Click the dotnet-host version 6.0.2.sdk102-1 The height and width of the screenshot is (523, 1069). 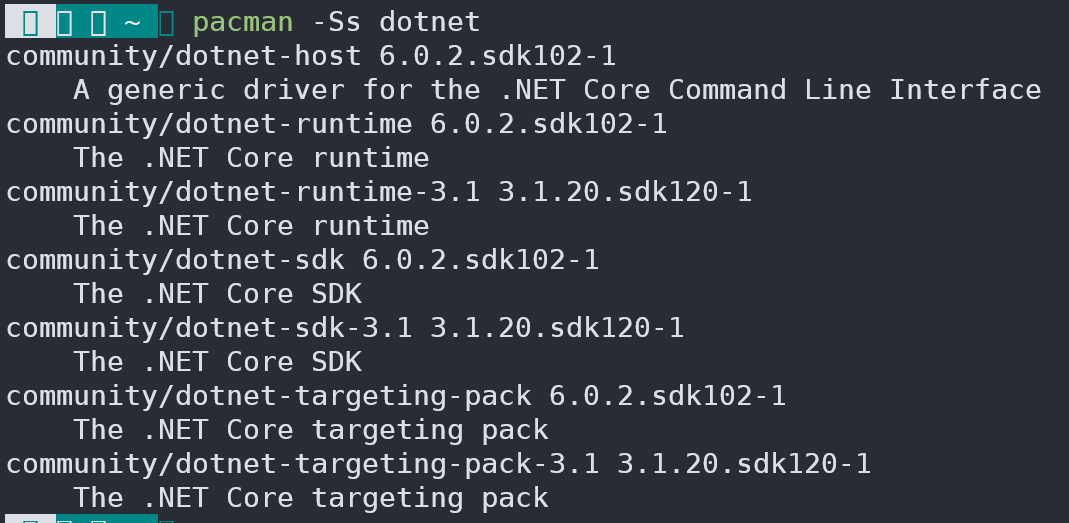498,56
